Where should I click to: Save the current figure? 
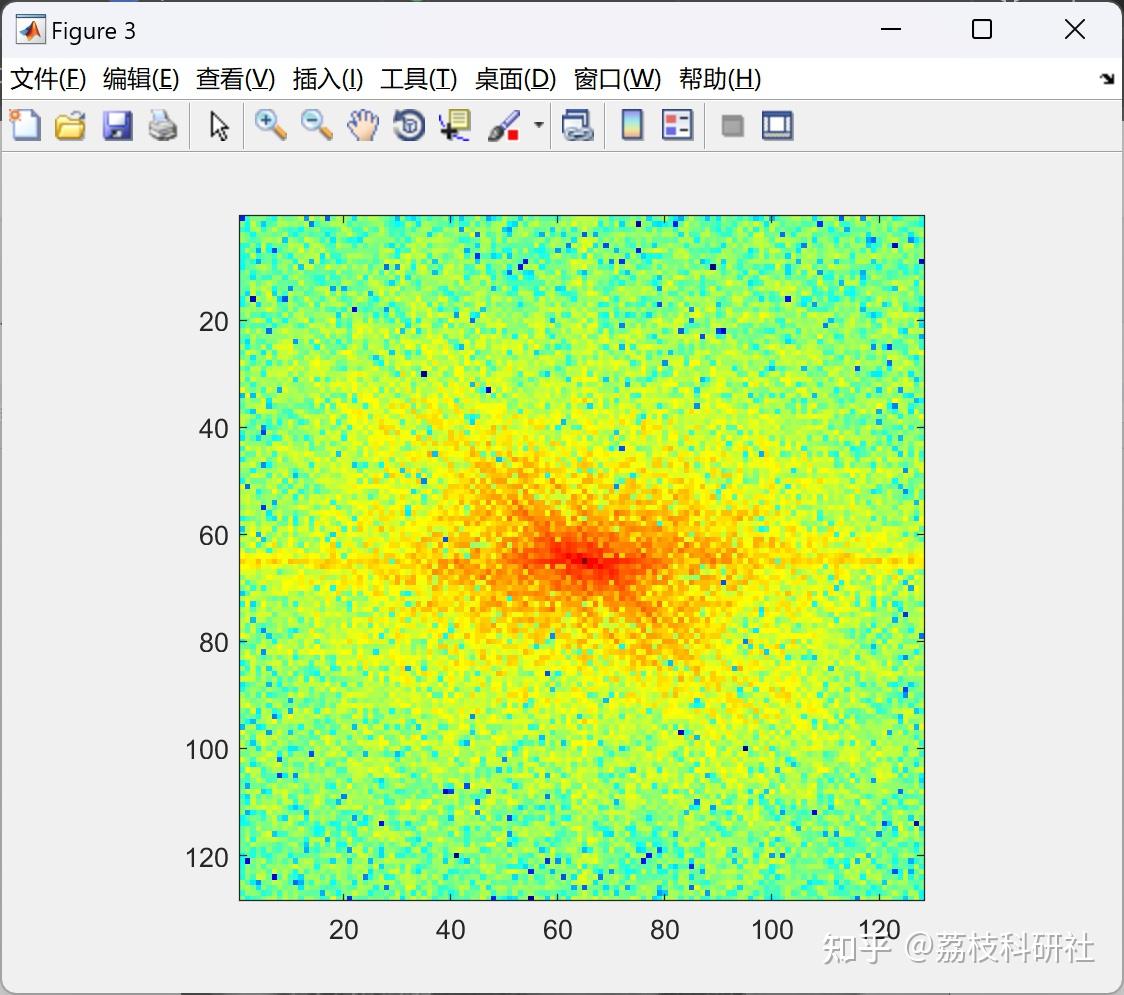116,125
